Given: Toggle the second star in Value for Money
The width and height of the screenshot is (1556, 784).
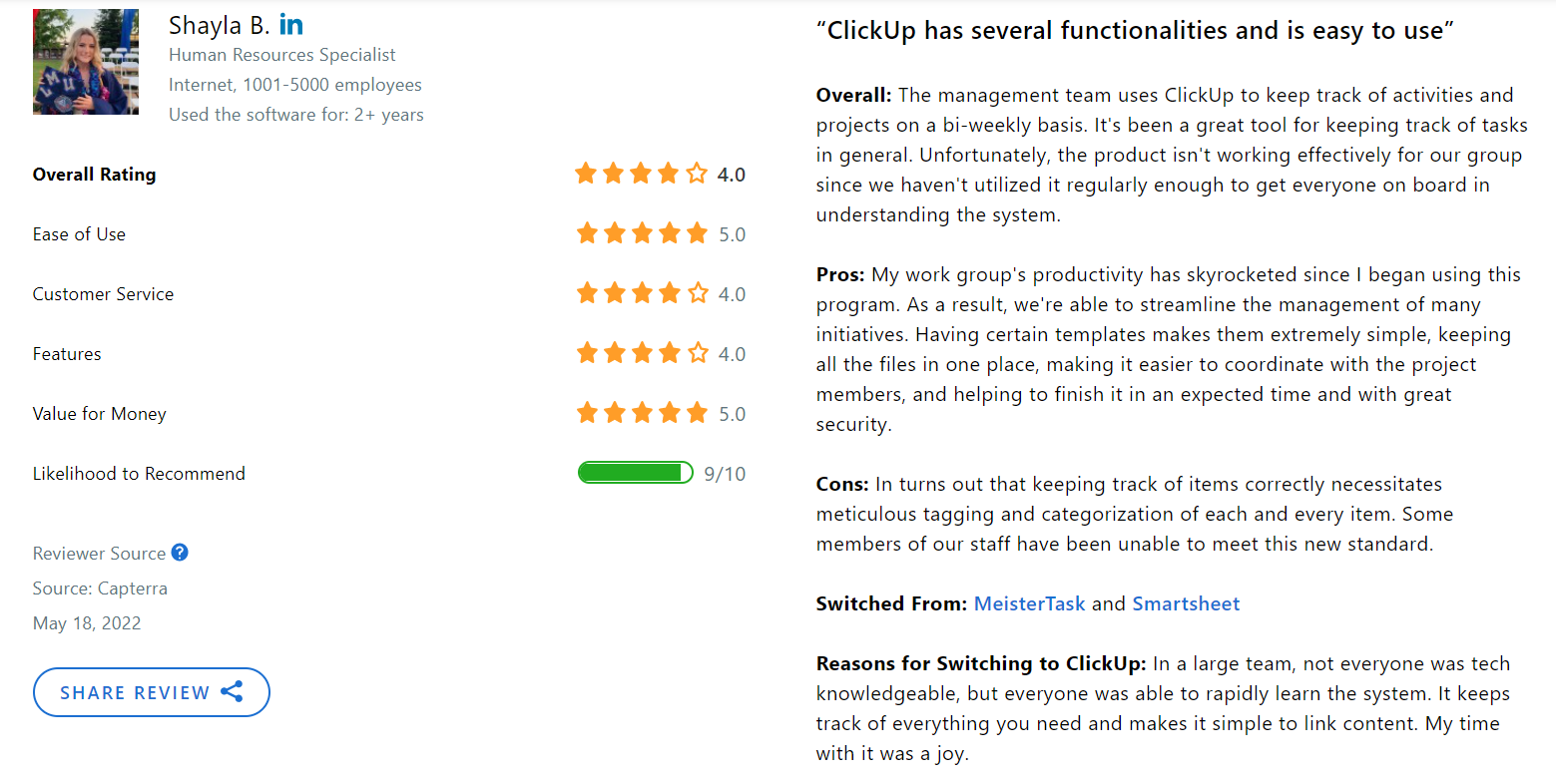Looking at the screenshot, I should click(615, 412).
